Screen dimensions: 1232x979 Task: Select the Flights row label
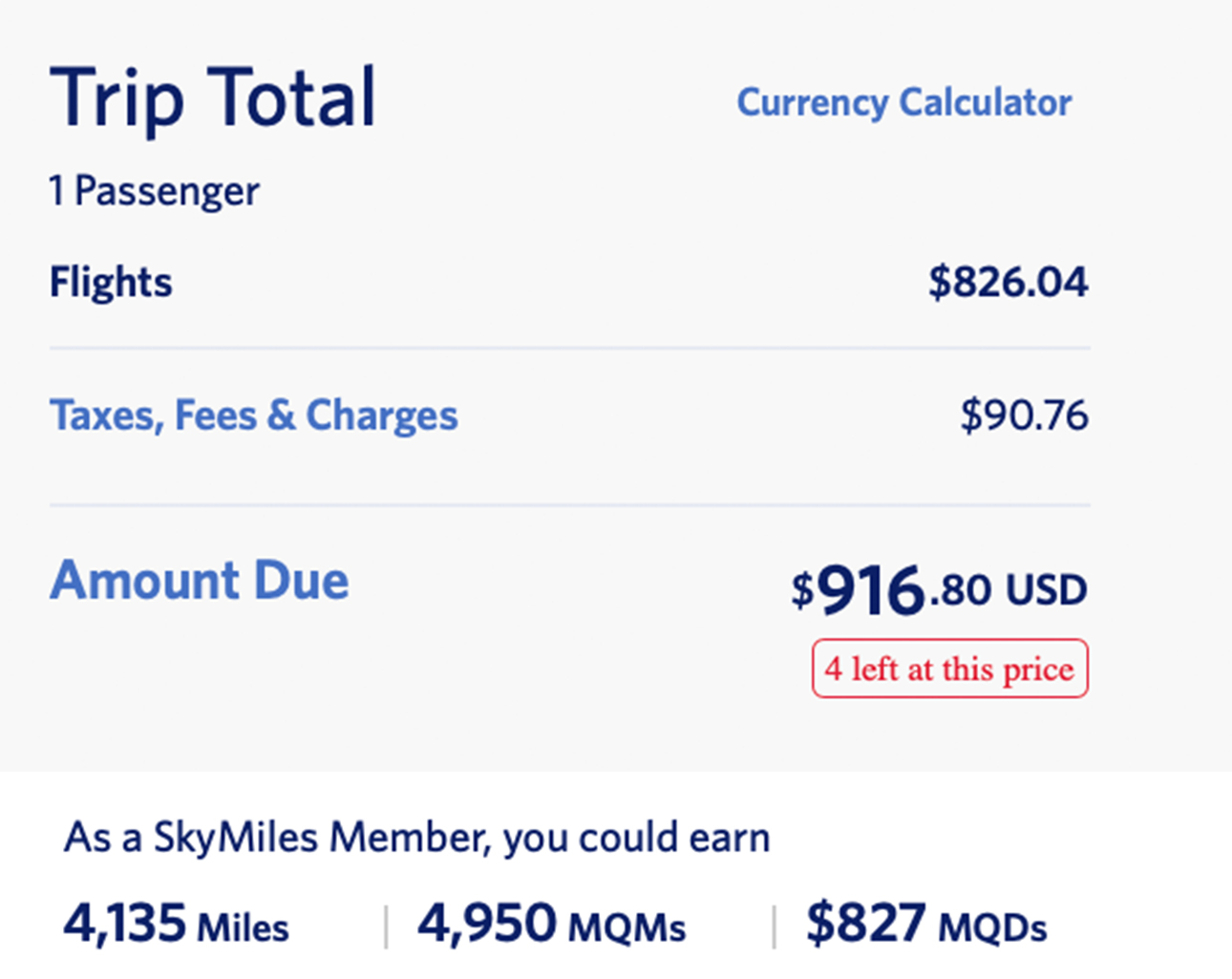point(111,283)
